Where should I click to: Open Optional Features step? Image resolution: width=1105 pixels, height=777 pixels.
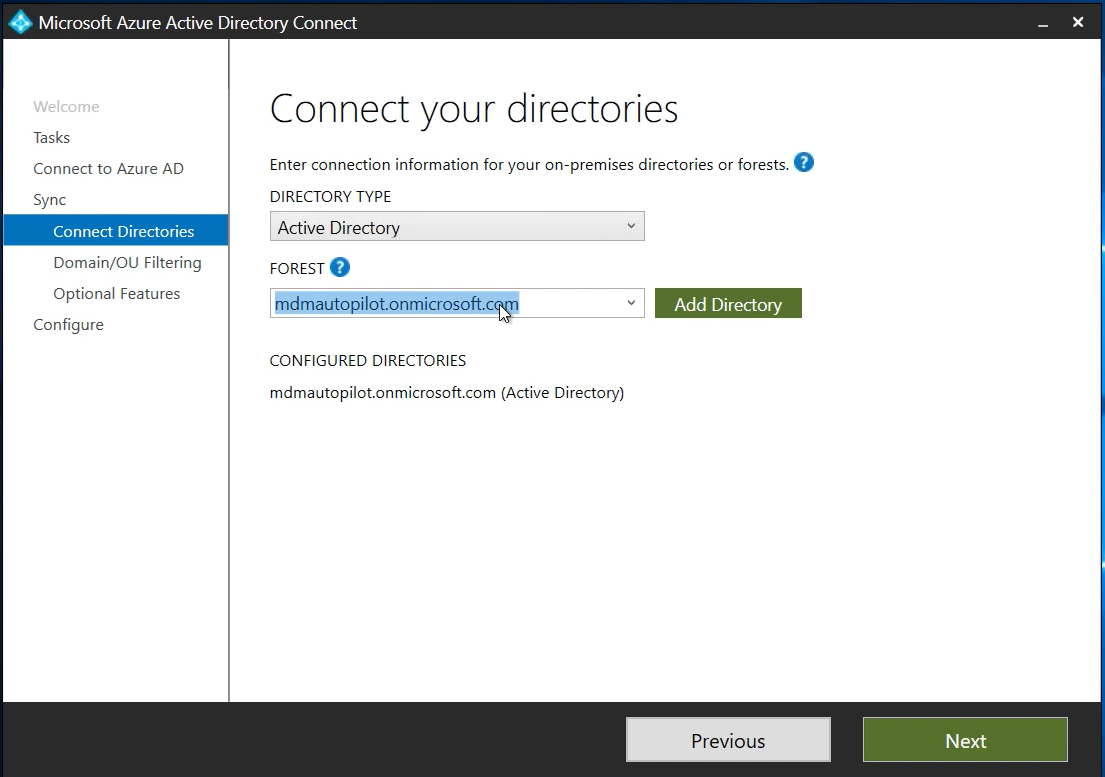[x=117, y=294]
